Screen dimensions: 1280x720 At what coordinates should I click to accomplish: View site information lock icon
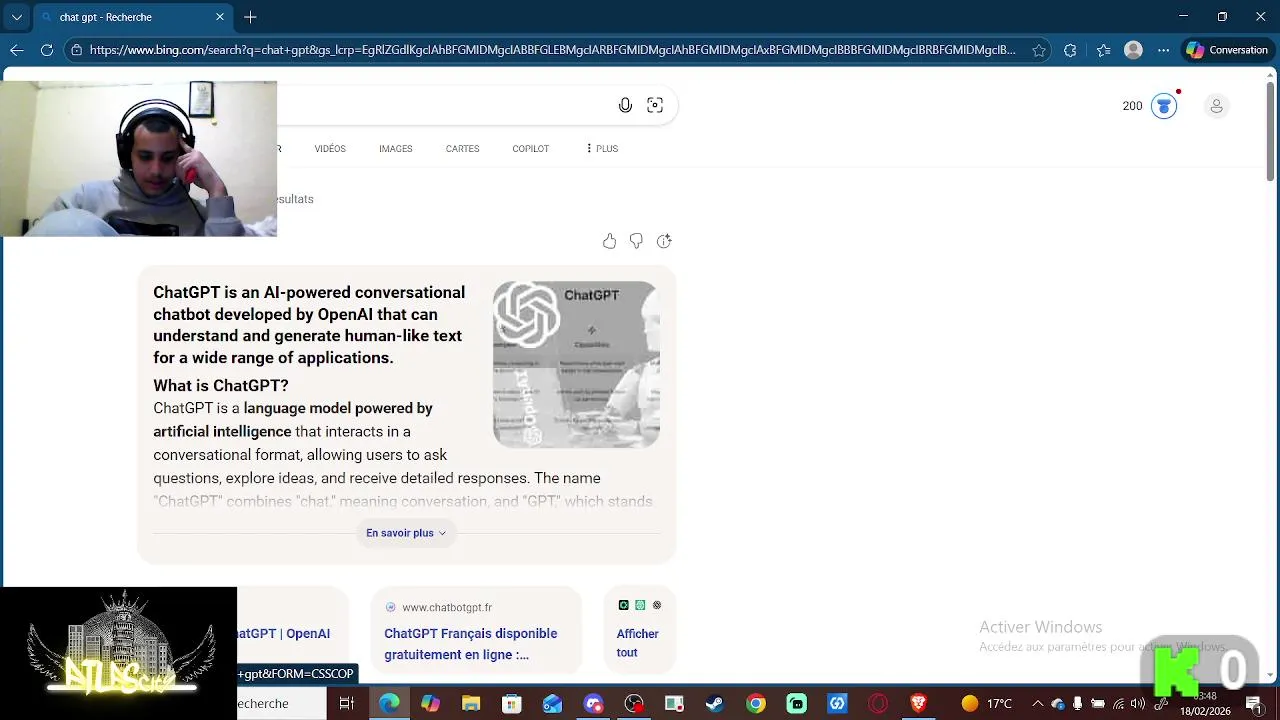(76, 50)
